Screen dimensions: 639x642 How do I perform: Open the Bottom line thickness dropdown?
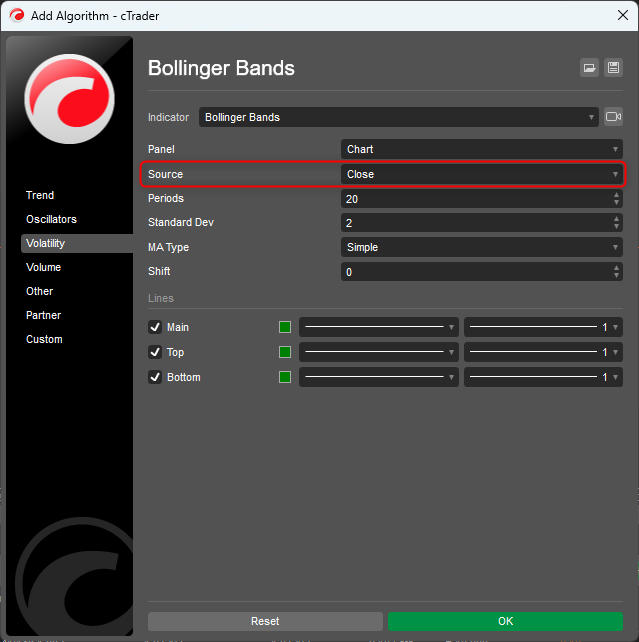(543, 377)
